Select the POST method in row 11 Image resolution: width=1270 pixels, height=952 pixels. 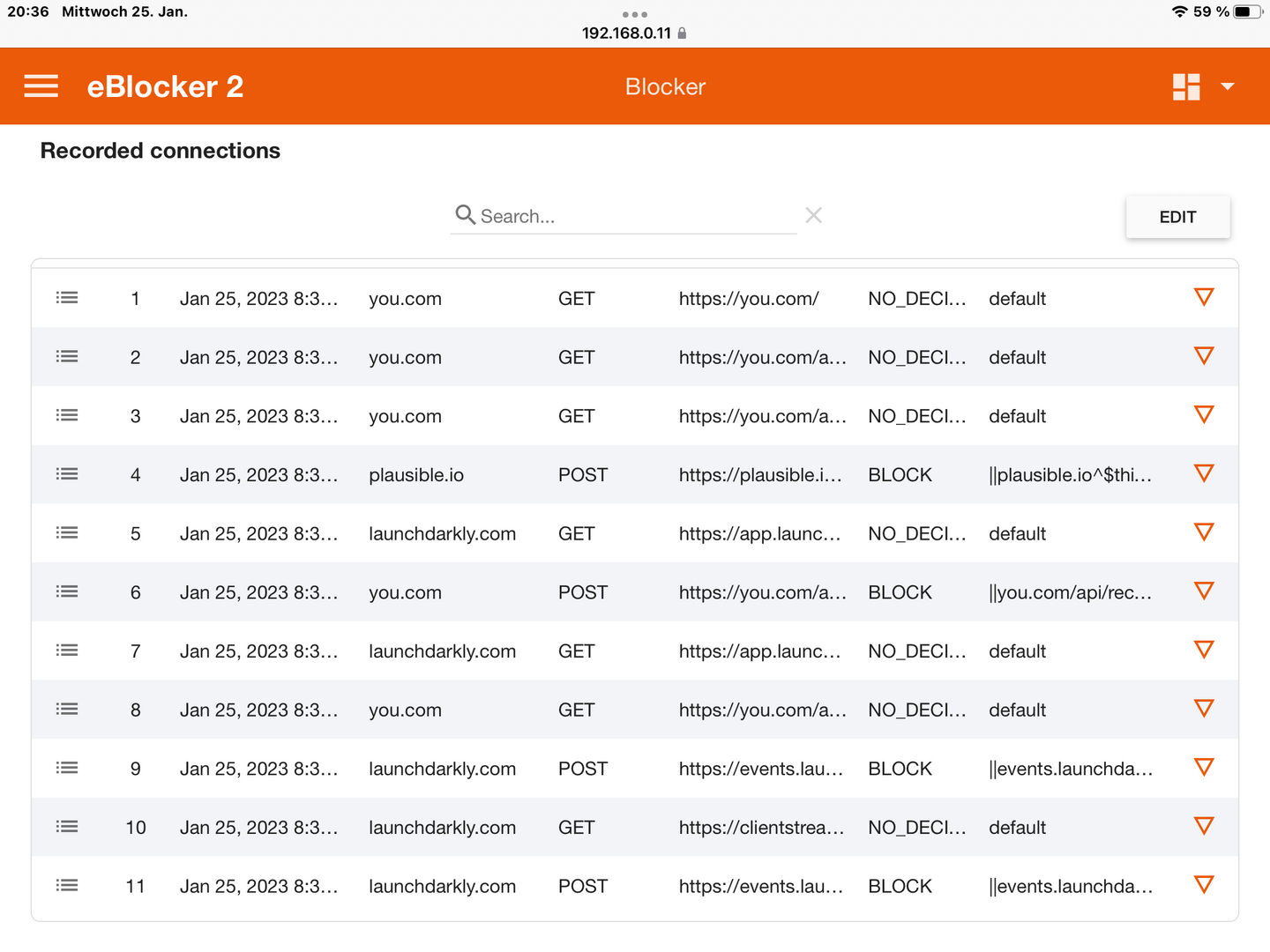coord(583,886)
